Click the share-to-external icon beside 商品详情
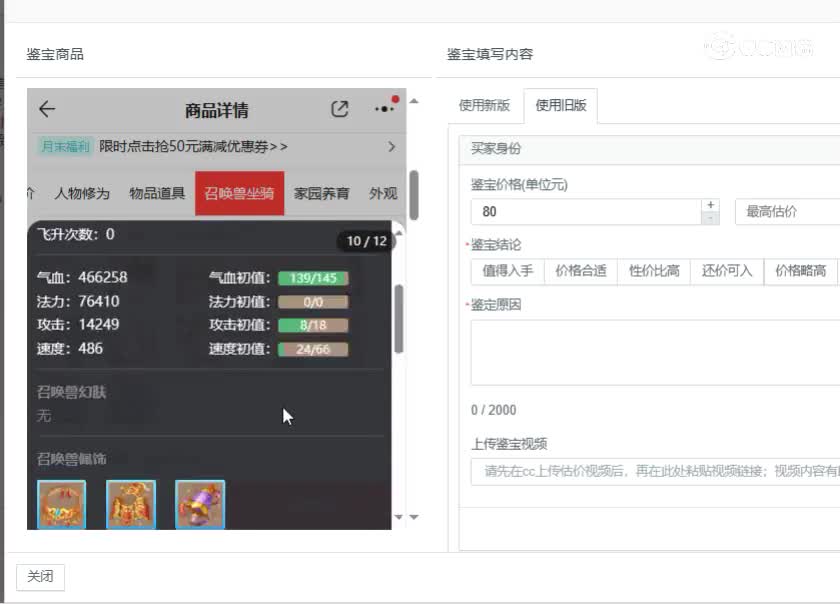Viewport: 840px width, 604px height. click(x=340, y=109)
